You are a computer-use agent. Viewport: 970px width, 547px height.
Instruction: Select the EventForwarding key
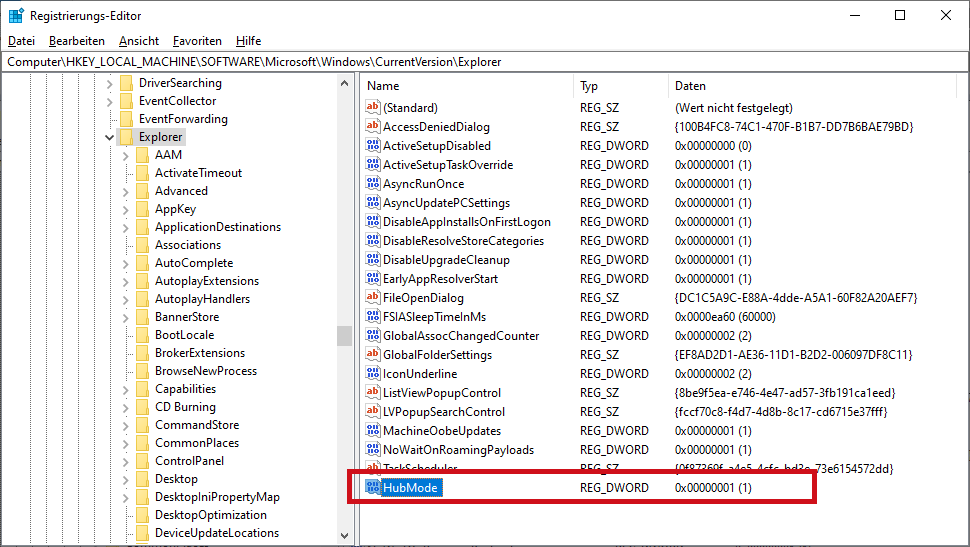pos(183,119)
